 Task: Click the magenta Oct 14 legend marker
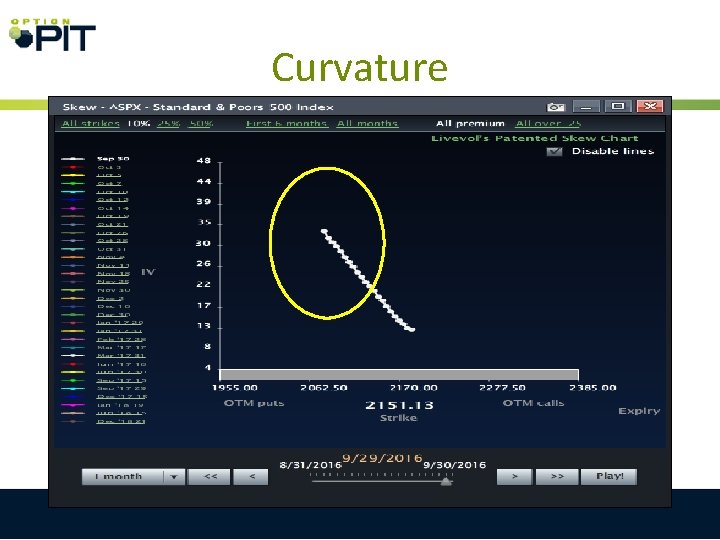click(x=73, y=208)
